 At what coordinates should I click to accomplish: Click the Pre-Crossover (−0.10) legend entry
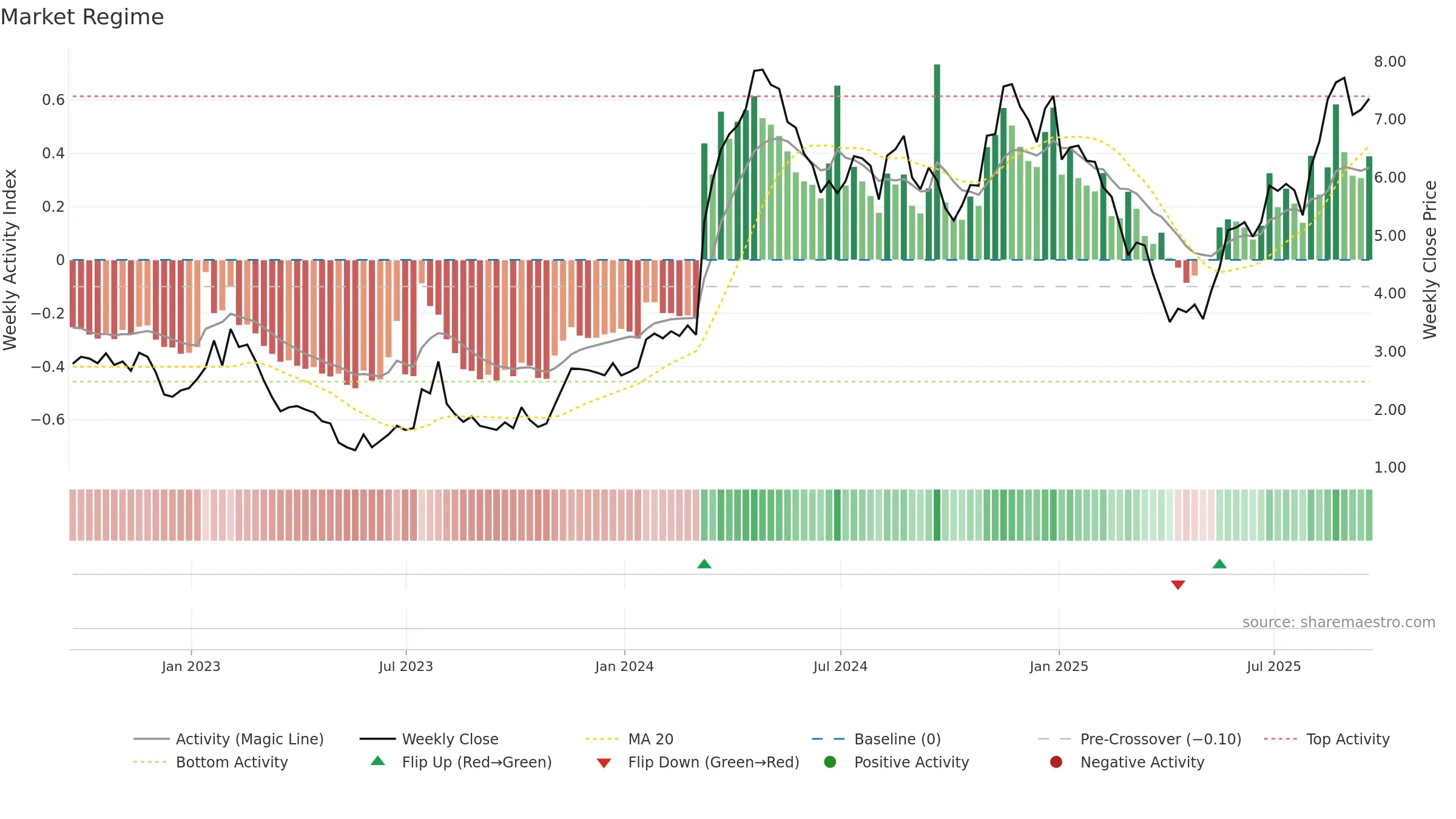coord(1139,739)
